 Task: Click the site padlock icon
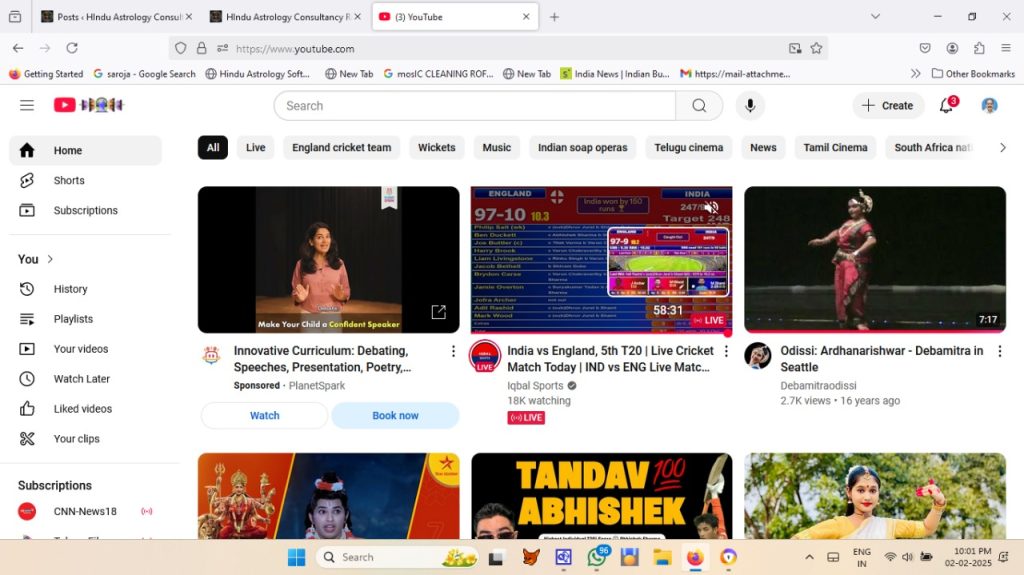[x=201, y=48]
